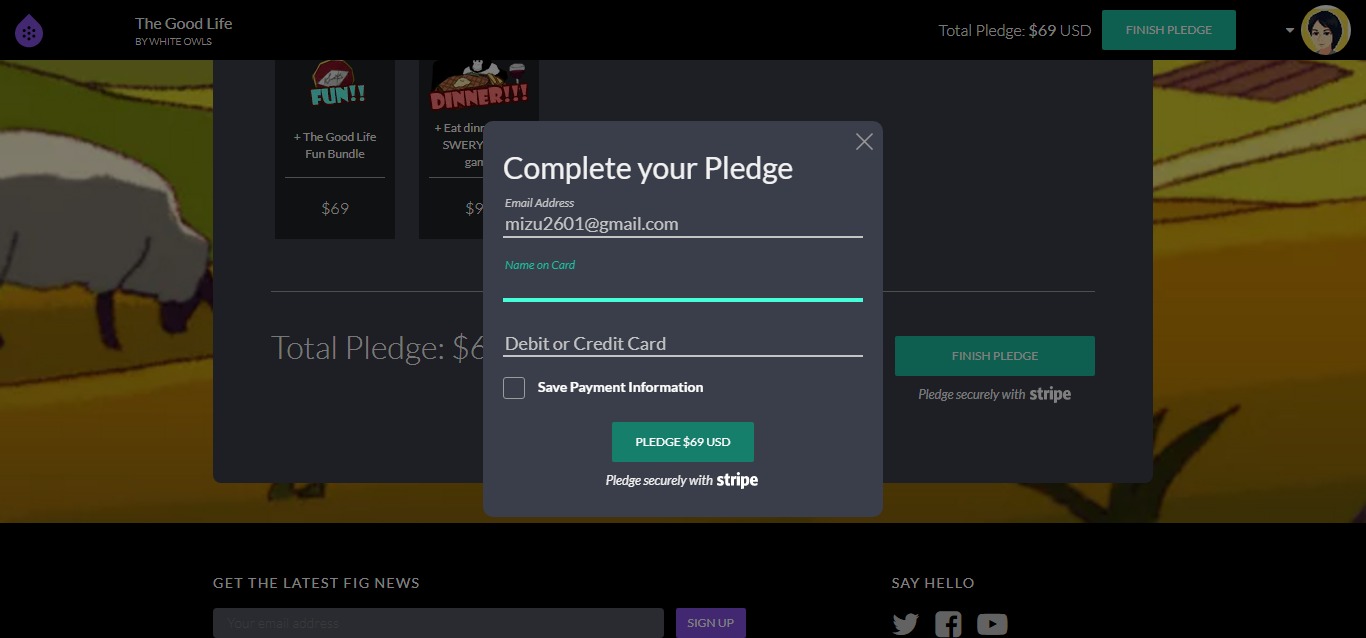The width and height of the screenshot is (1366, 638).
Task: Open the user avatar profile picture
Action: [1326, 30]
